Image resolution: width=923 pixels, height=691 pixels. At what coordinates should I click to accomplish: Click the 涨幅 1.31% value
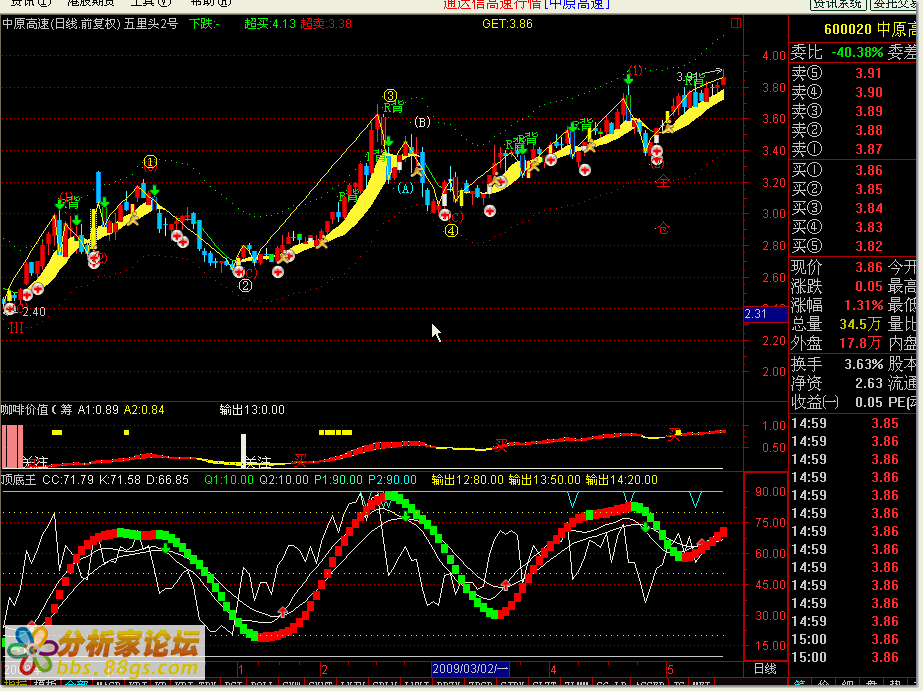tap(864, 305)
